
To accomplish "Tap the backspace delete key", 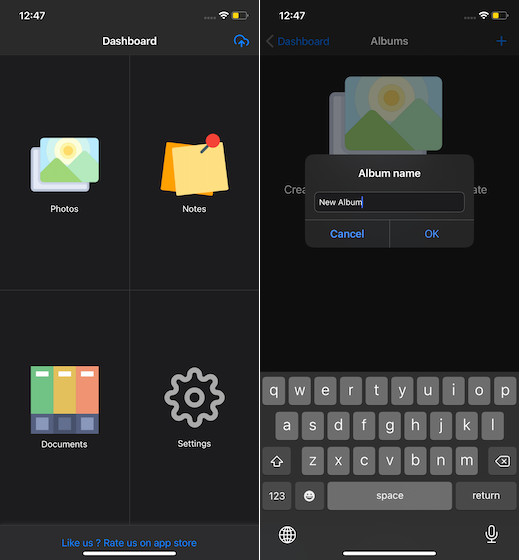I will [x=502, y=461].
